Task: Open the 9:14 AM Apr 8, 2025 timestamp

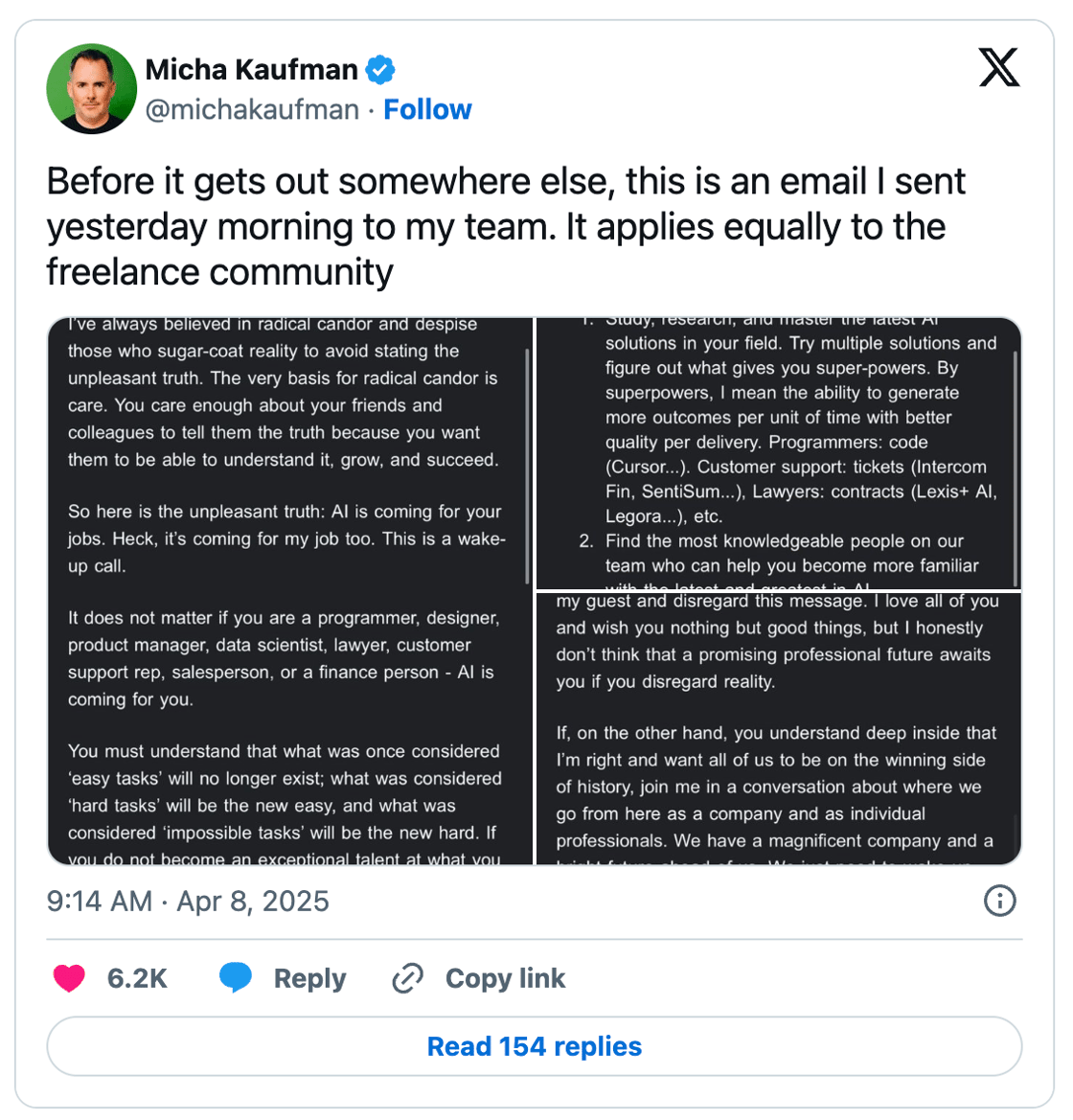Action: [x=188, y=902]
